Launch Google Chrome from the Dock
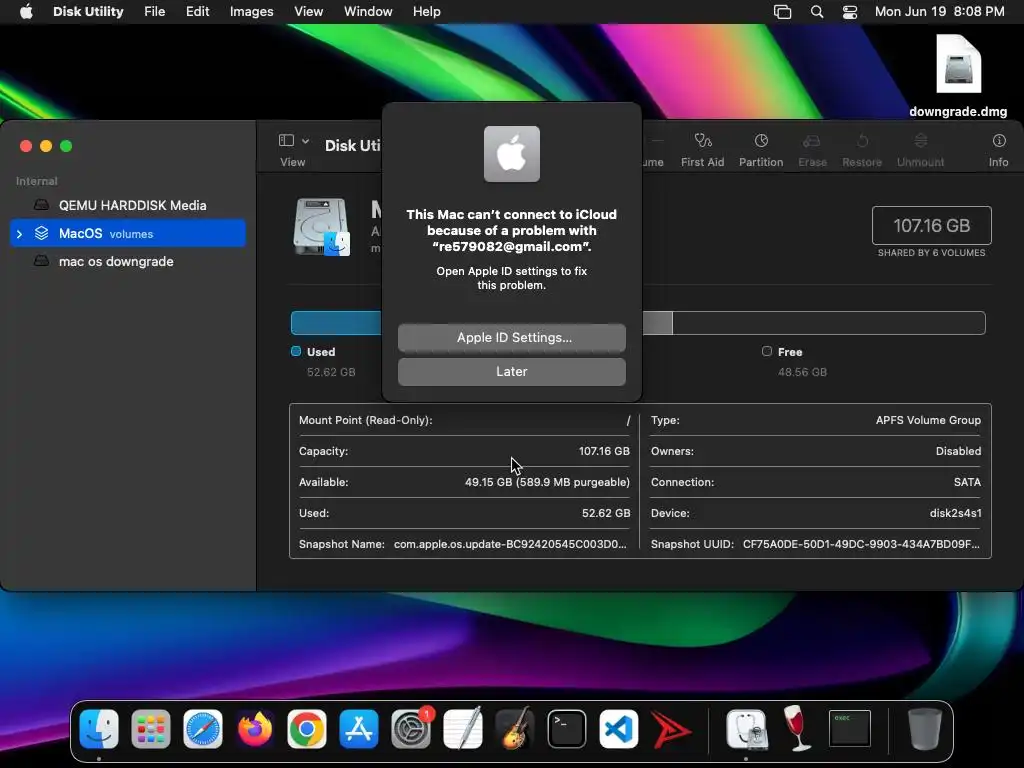This screenshot has height=768, width=1024. 306,729
